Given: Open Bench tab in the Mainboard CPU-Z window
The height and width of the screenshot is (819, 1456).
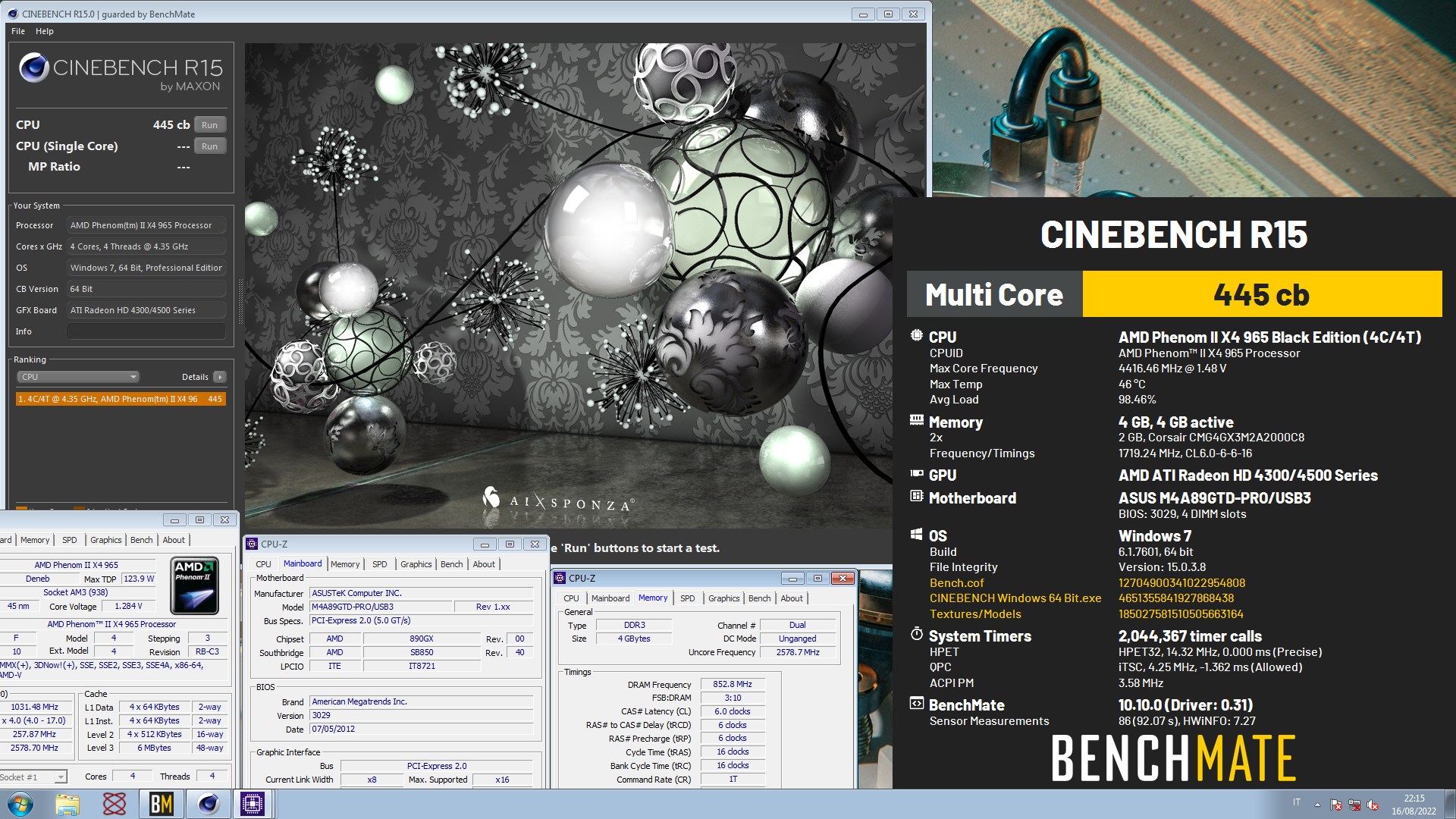Looking at the screenshot, I should (x=452, y=564).
